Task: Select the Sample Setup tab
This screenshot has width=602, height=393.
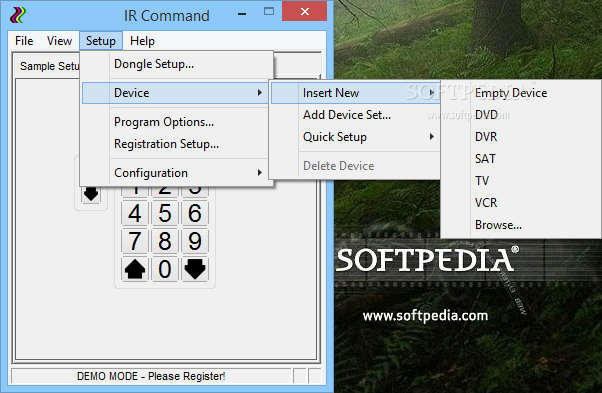Action: point(50,66)
